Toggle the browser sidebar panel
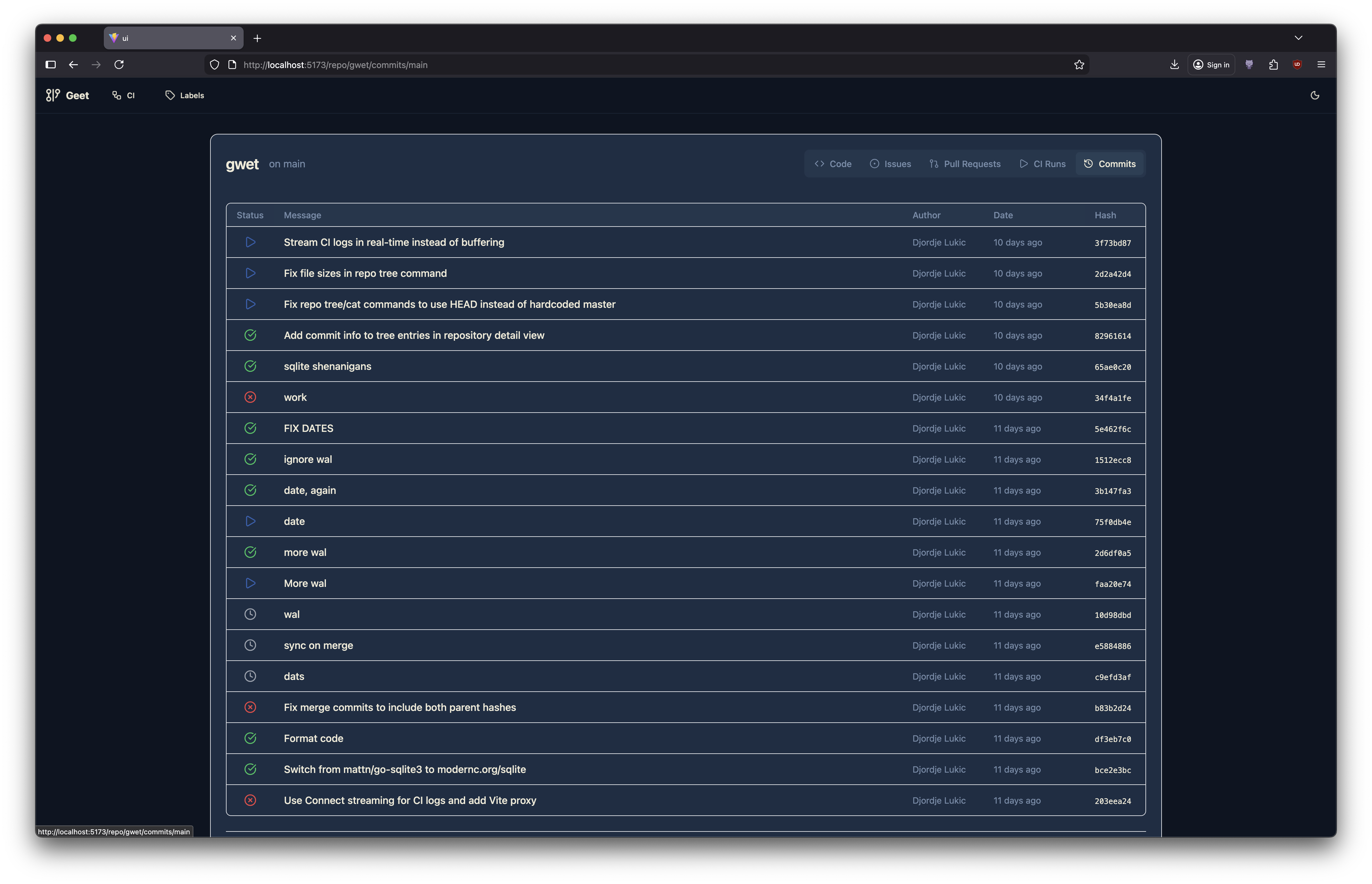Image resolution: width=1372 pixels, height=884 pixels. click(51, 65)
